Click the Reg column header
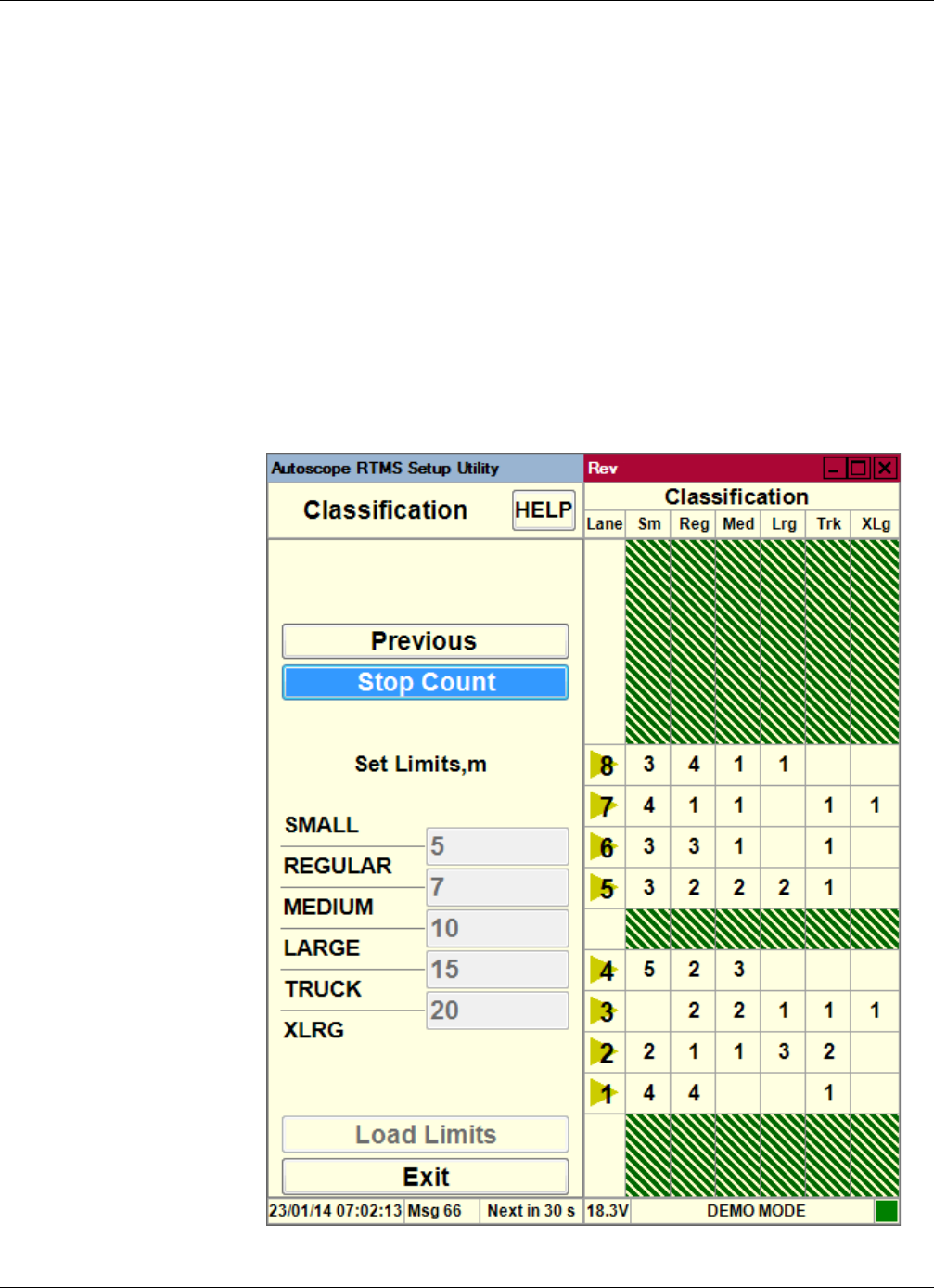Viewport: 934px width, 1288px height. 694,524
